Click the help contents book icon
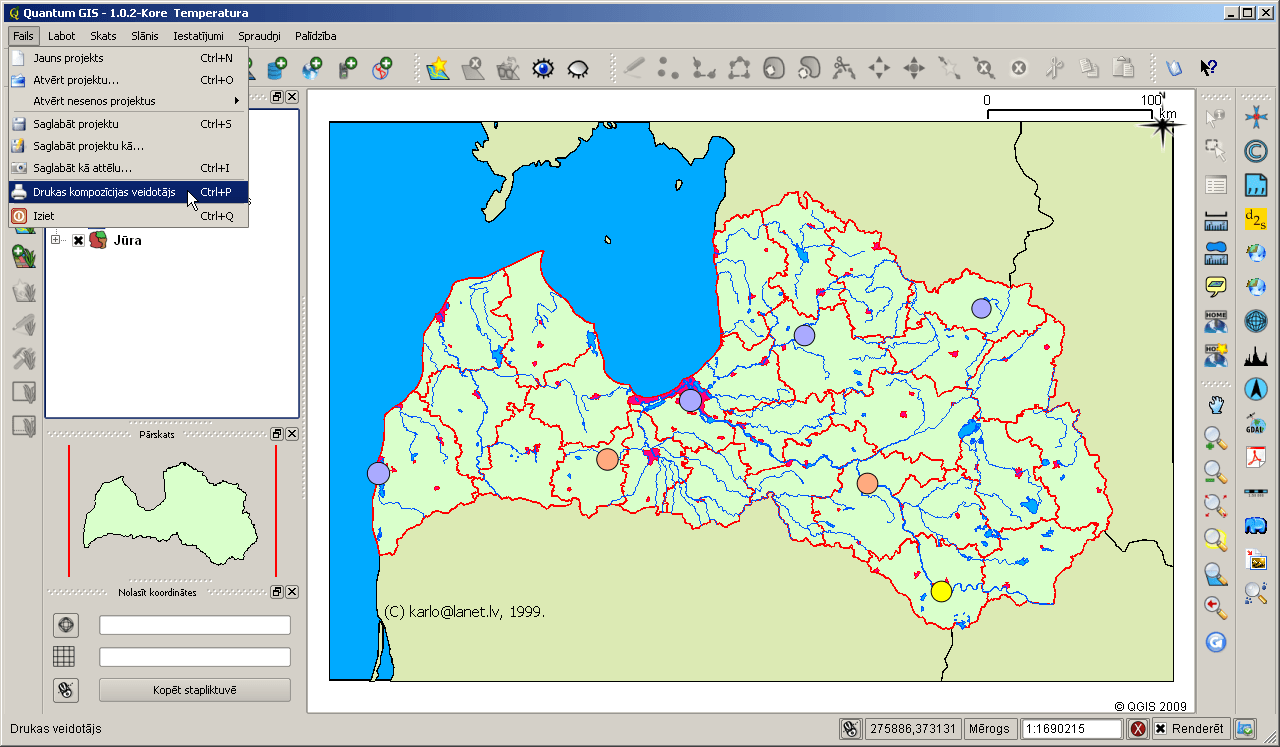The height and width of the screenshot is (747, 1280). [1174, 68]
